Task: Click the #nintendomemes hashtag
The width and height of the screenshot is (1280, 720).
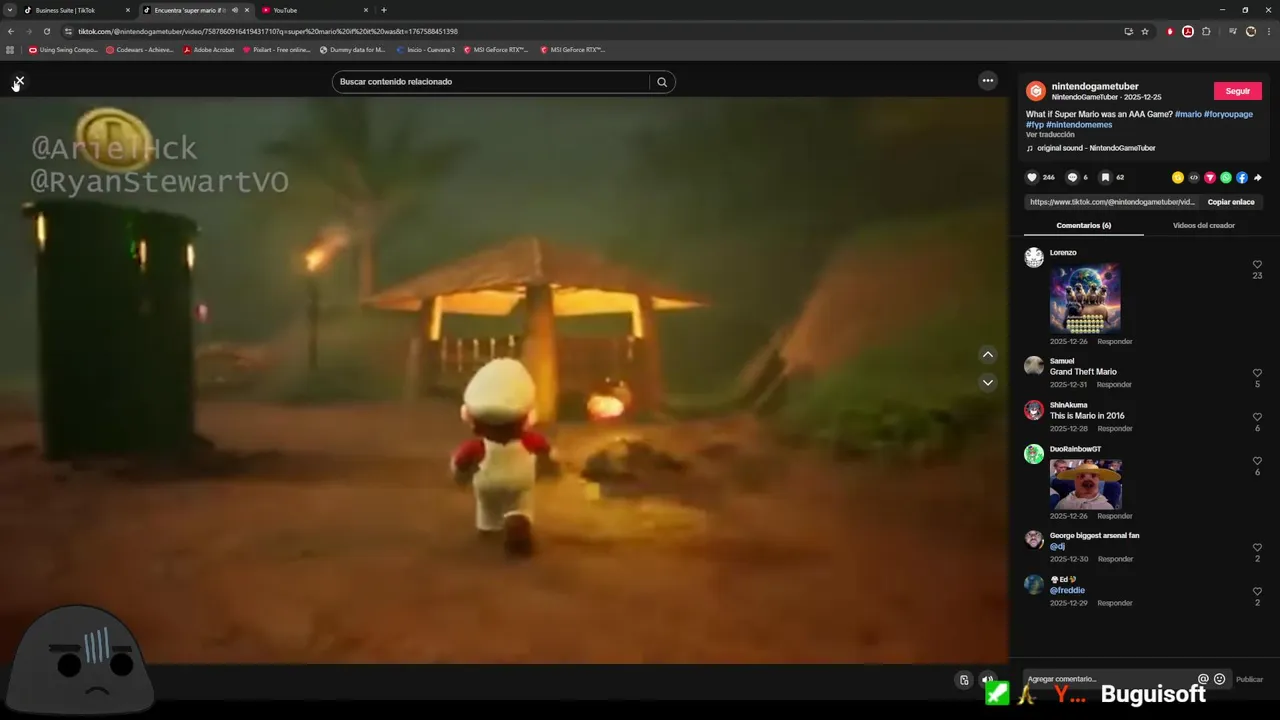Action: tap(1079, 125)
